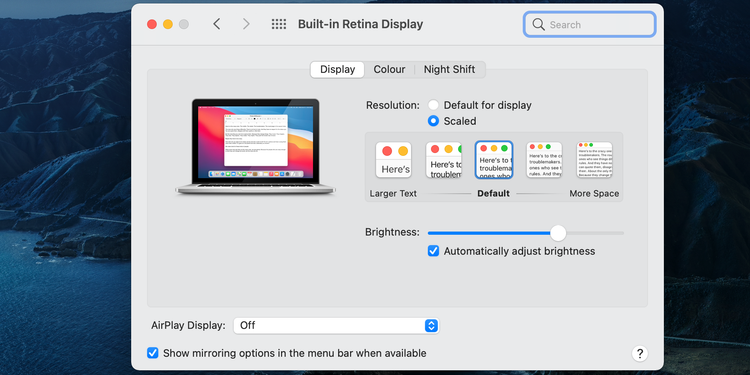Pick the fourth scaled resolution thumbnail

pos(544,160)
